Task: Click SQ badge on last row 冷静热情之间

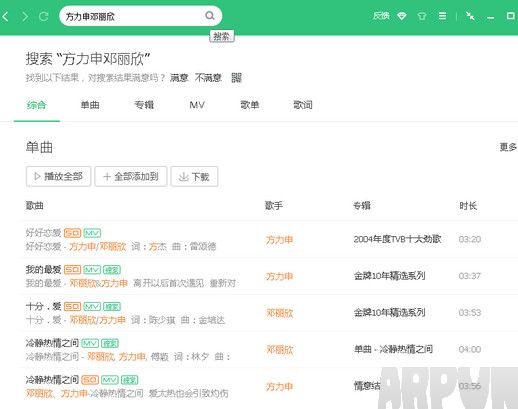Action: 90,380
